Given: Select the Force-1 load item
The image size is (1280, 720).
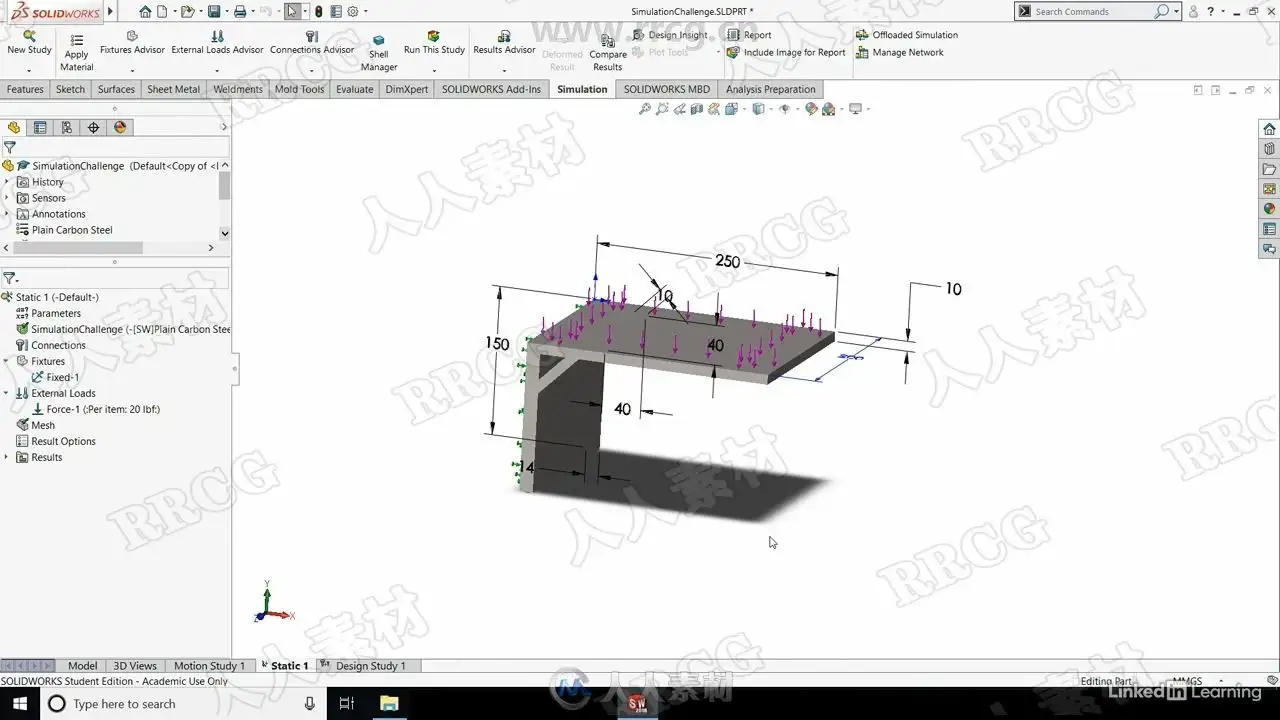Looking at the screenshot, I should (96, 409).
